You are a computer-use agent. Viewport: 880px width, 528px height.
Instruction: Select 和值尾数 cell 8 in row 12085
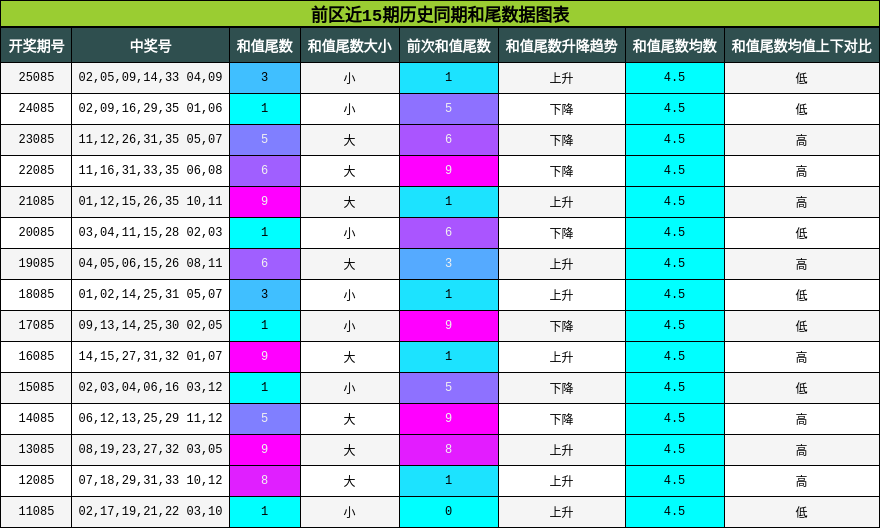point(265,480)
